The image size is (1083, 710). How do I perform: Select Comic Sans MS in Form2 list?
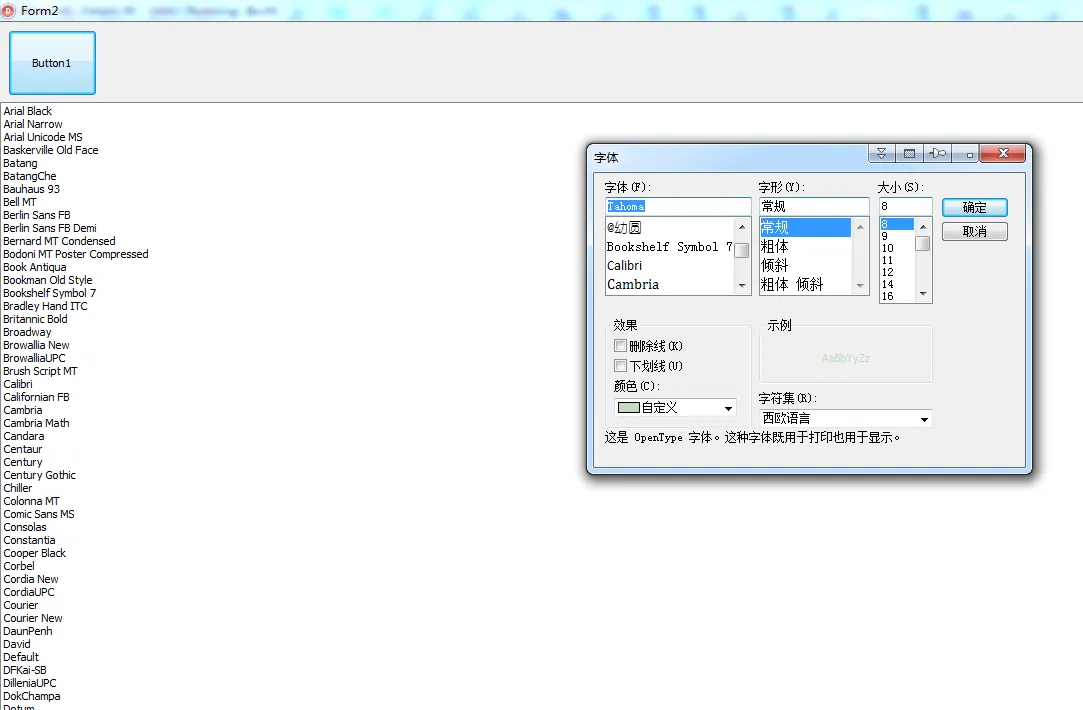pos(39,514)
